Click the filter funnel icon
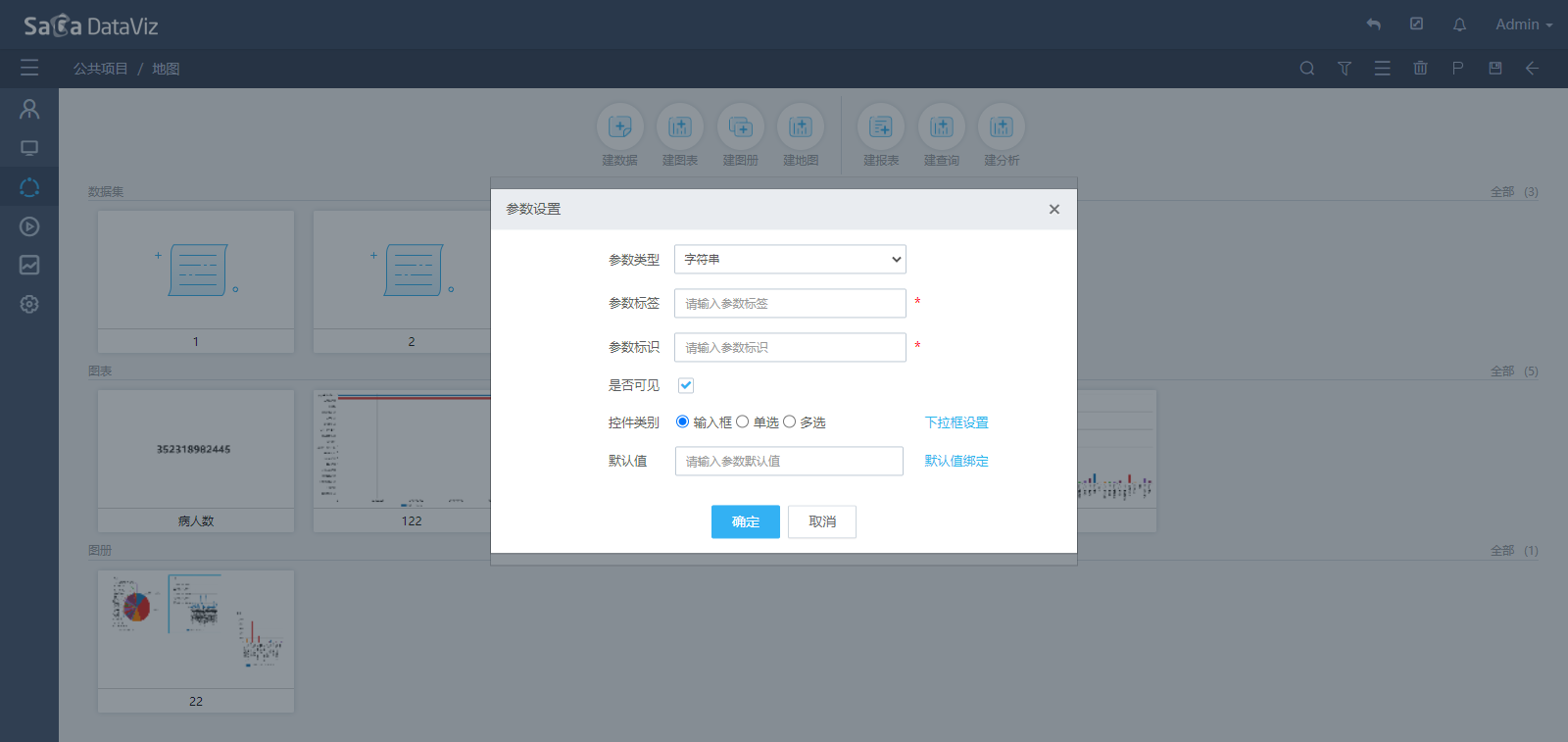The width and height of the screenshot is (1568, 742). coord(1345,69)
